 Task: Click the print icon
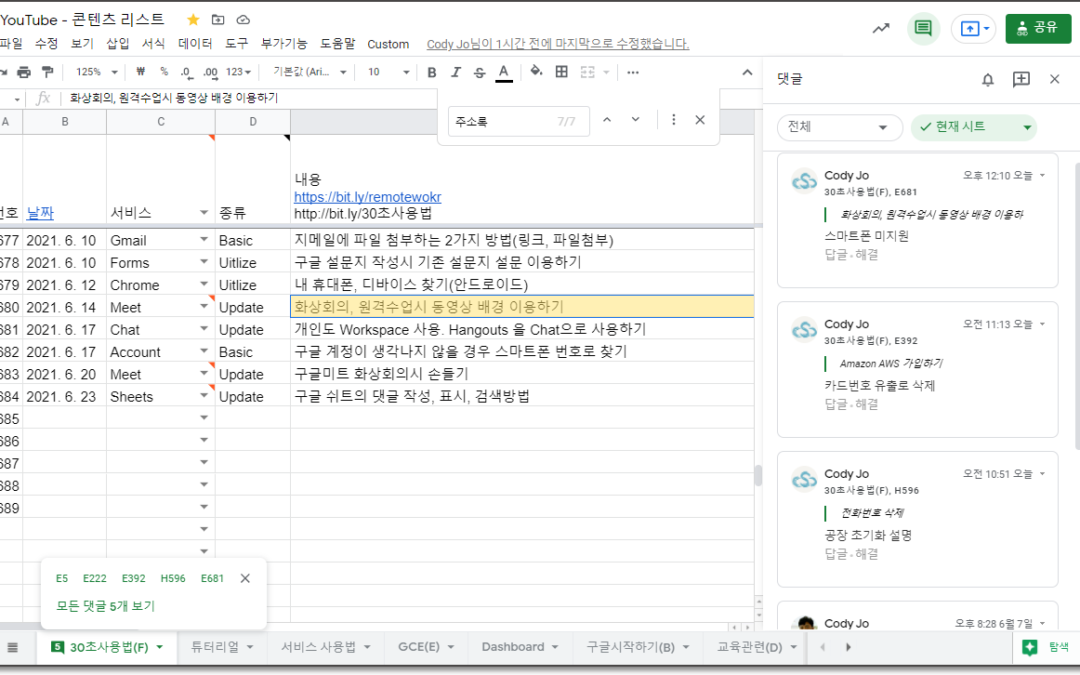pyautogui.click(x=24, y=72)
